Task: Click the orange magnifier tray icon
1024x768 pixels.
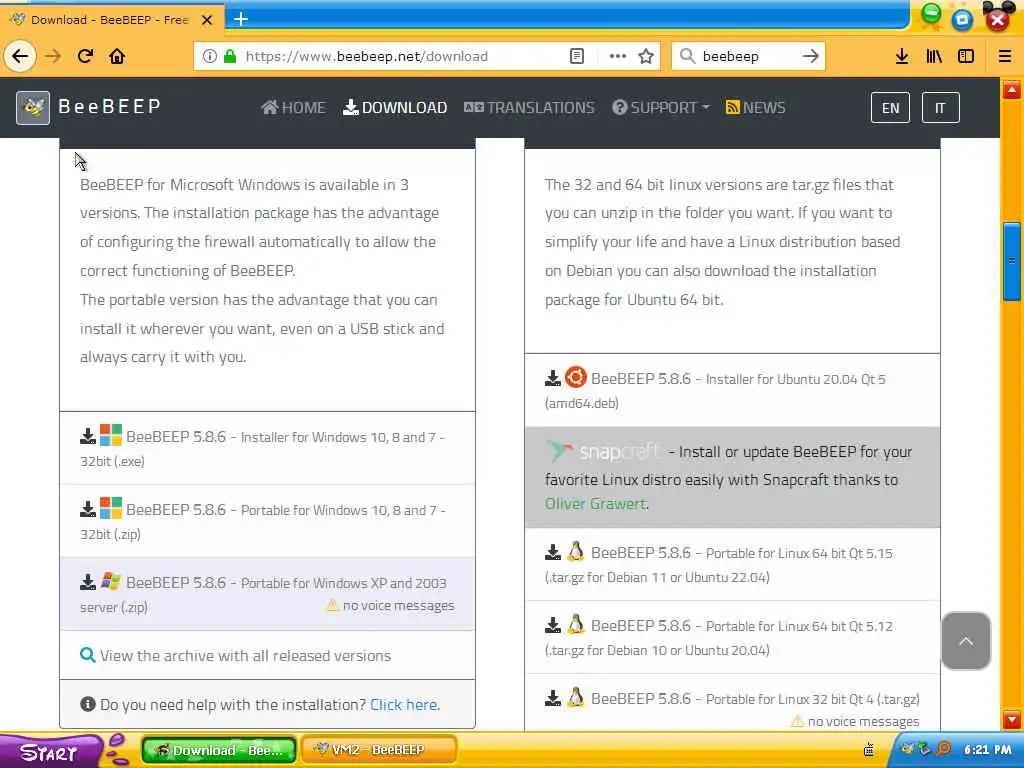Action: [x=943, y=749]
